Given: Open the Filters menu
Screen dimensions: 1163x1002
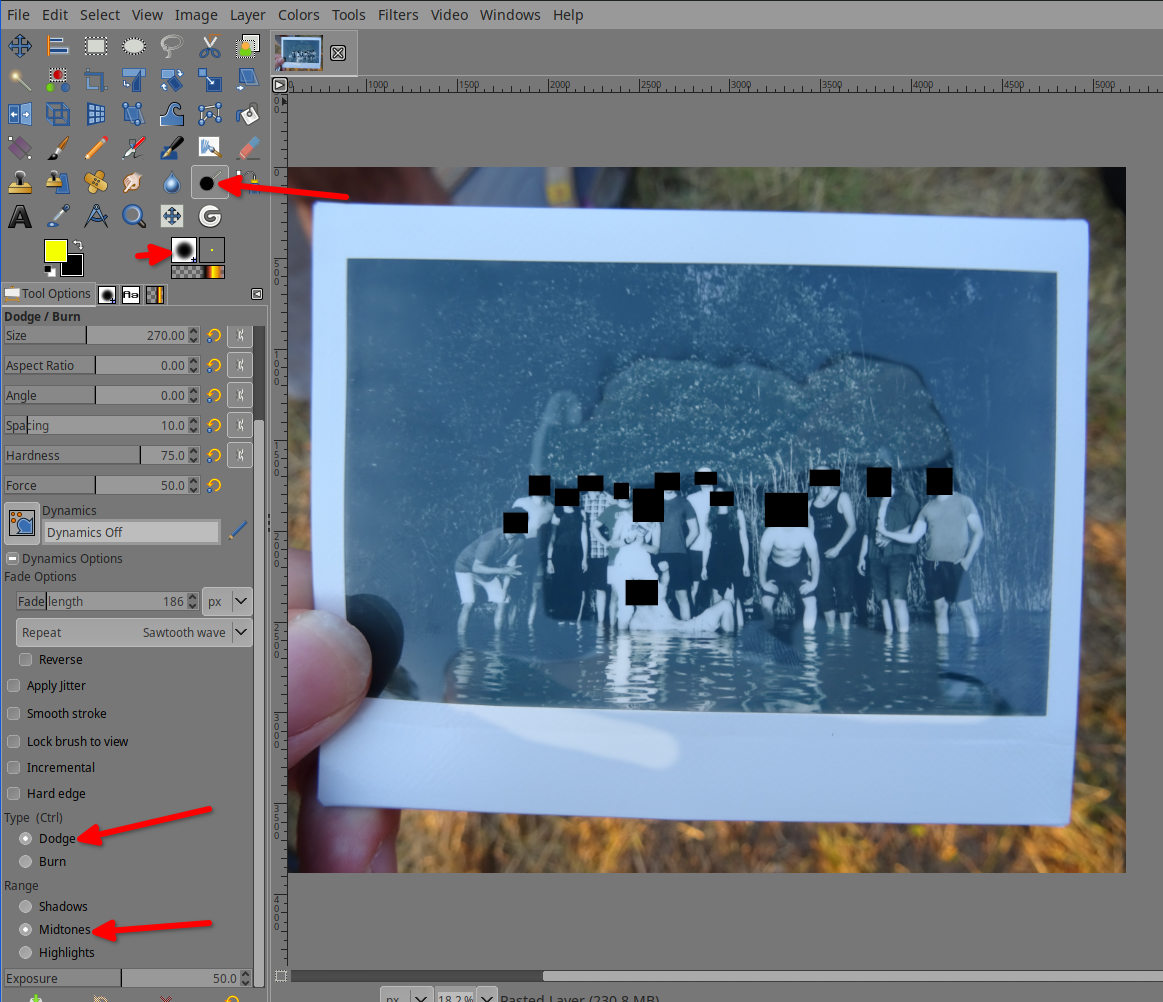Looking at the screenshot, I should pos(398,15).
